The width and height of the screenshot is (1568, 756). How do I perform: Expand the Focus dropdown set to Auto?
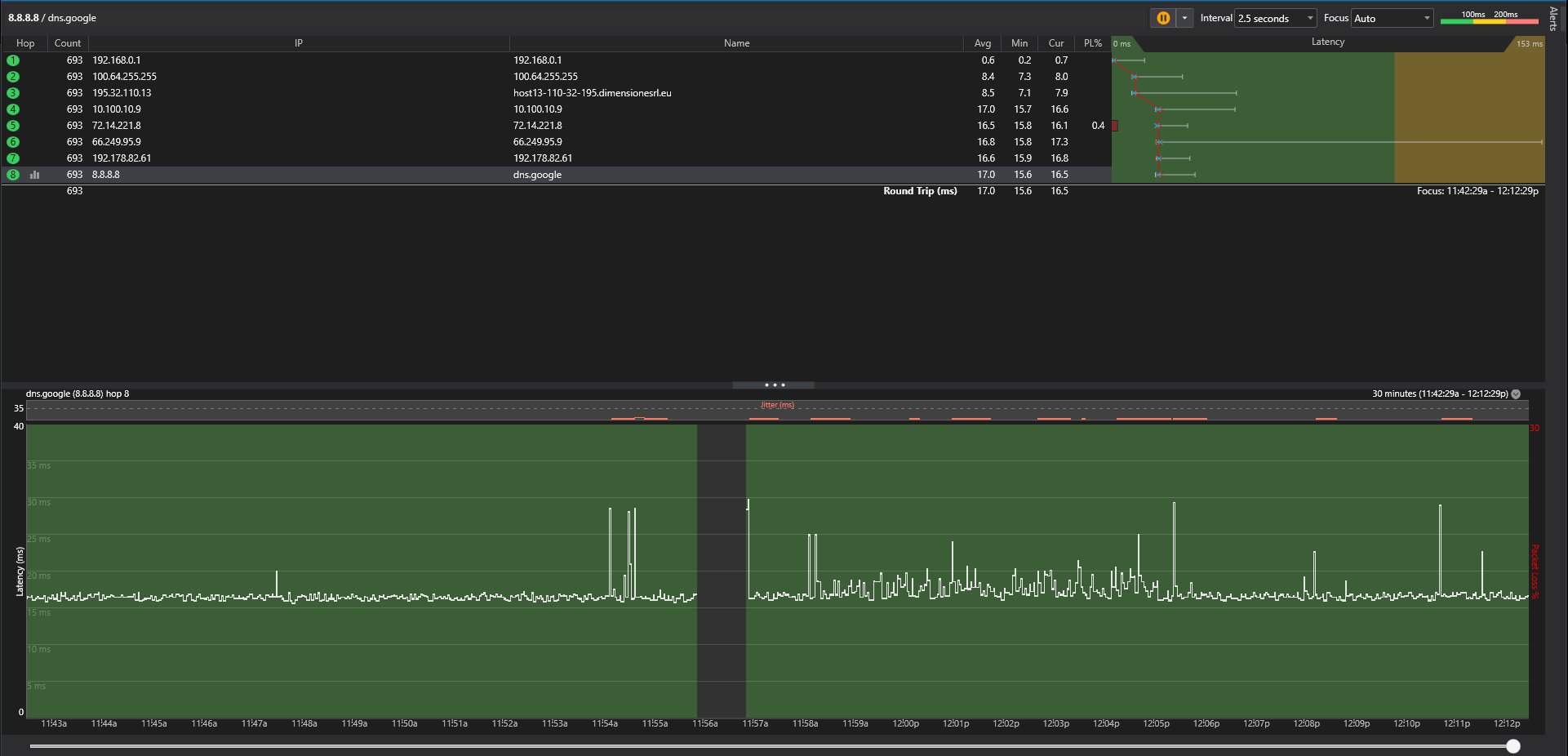point(1393,18)
